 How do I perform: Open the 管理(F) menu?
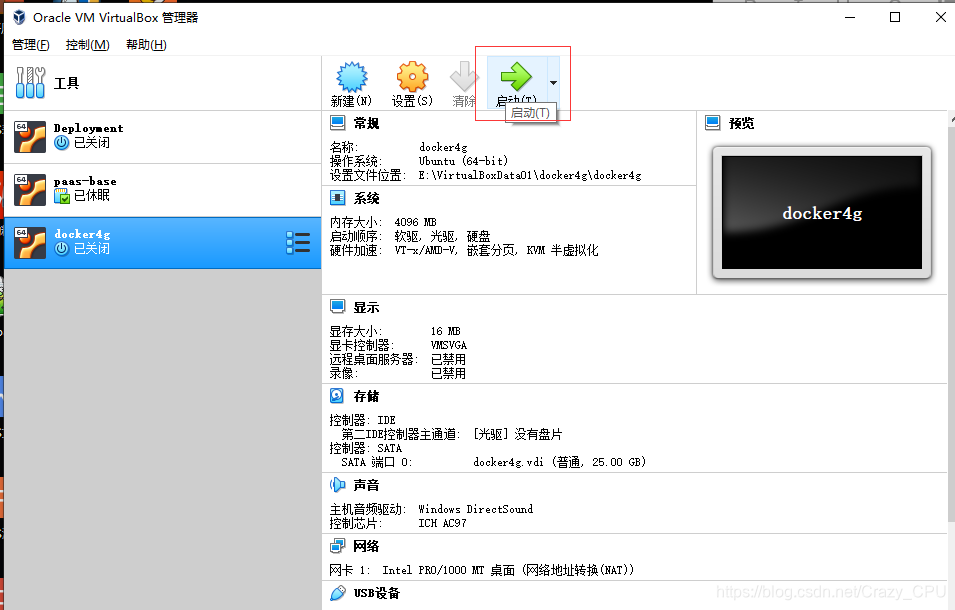coord(30,44)
